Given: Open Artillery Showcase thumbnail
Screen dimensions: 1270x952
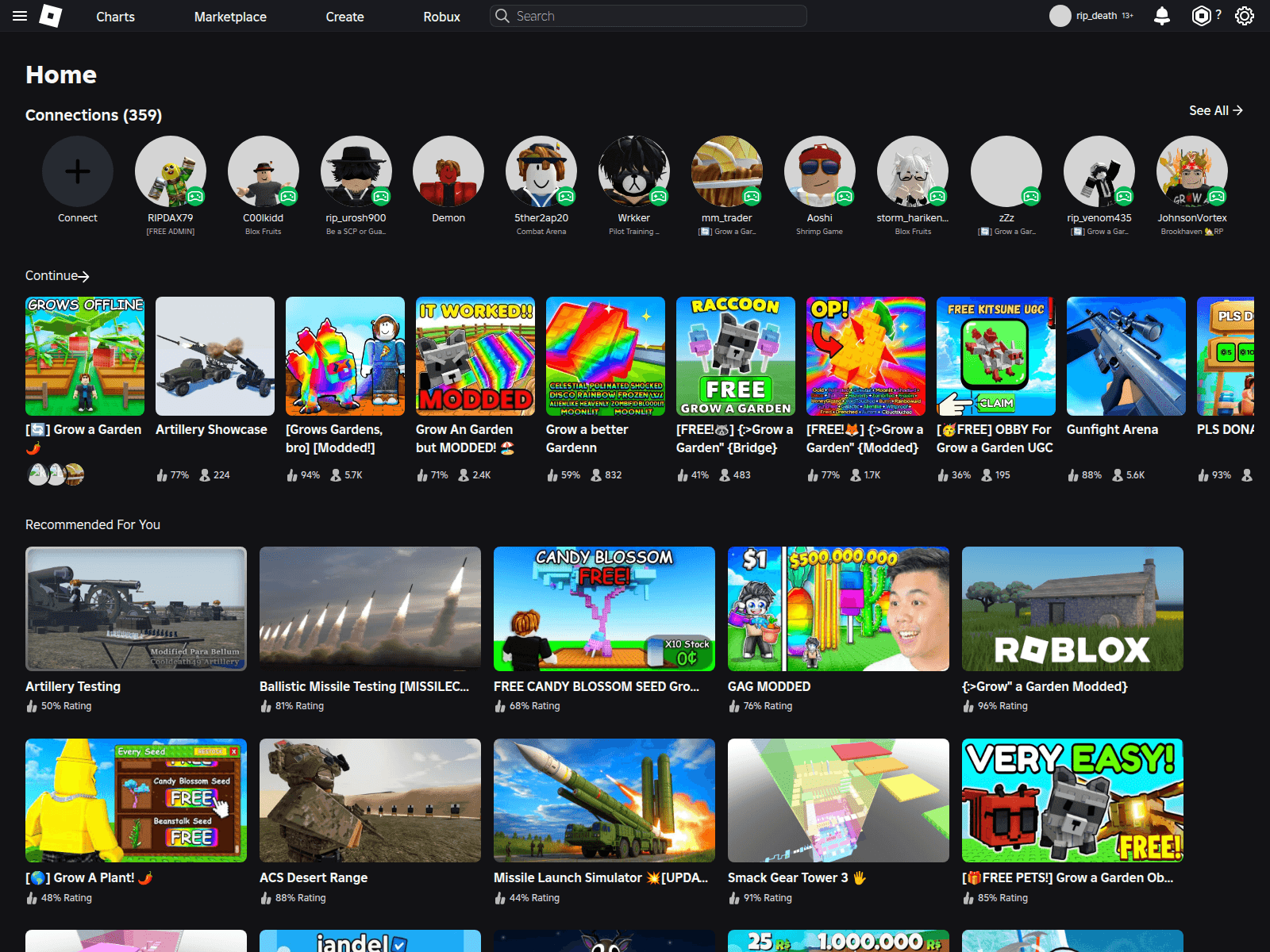Looking at the screenshot, I should click(215, 356).
